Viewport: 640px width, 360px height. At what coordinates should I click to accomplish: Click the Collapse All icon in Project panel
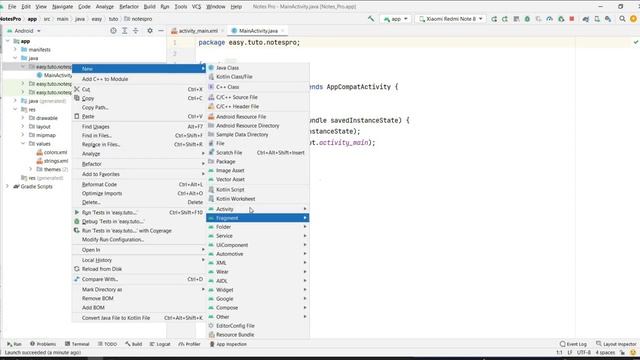tap(136, 31)
